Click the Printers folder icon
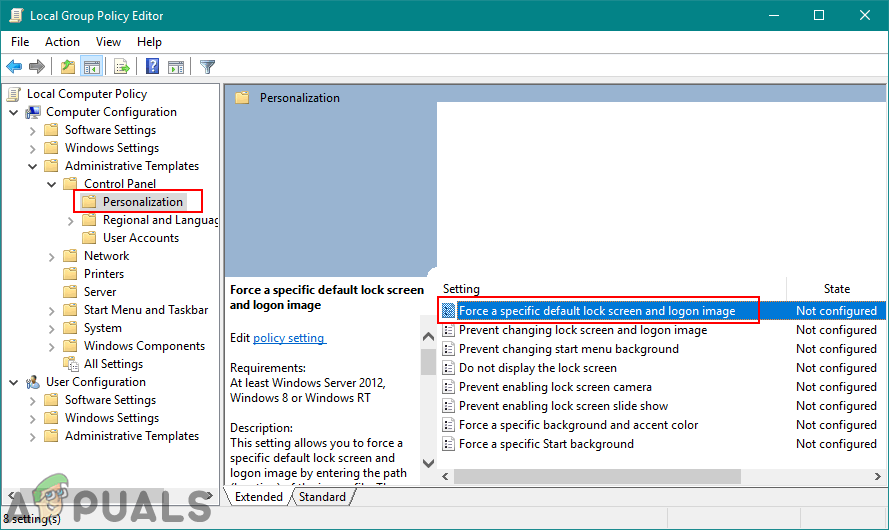Viewport: 889px width, 530px height. pos(70,274)
